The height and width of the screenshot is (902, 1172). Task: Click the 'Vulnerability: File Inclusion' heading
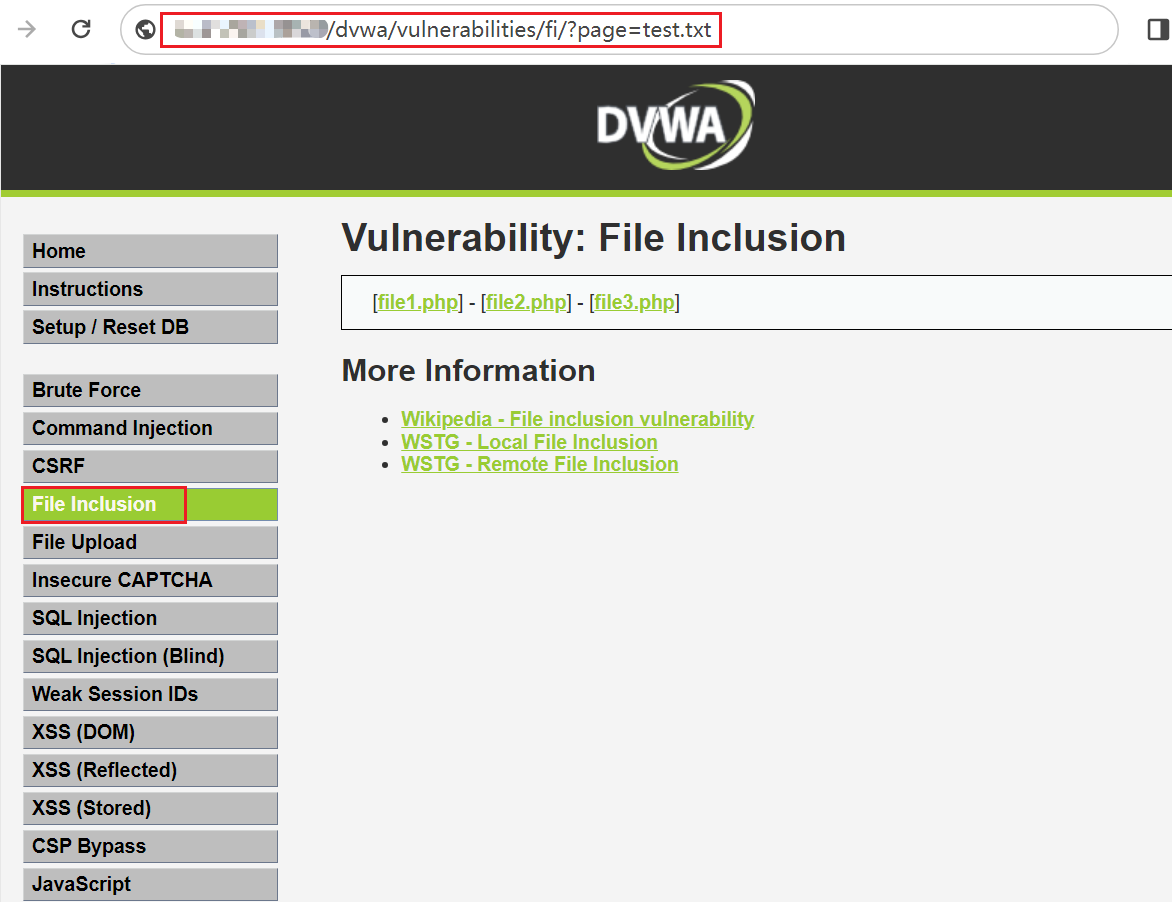tap(593, 238)
